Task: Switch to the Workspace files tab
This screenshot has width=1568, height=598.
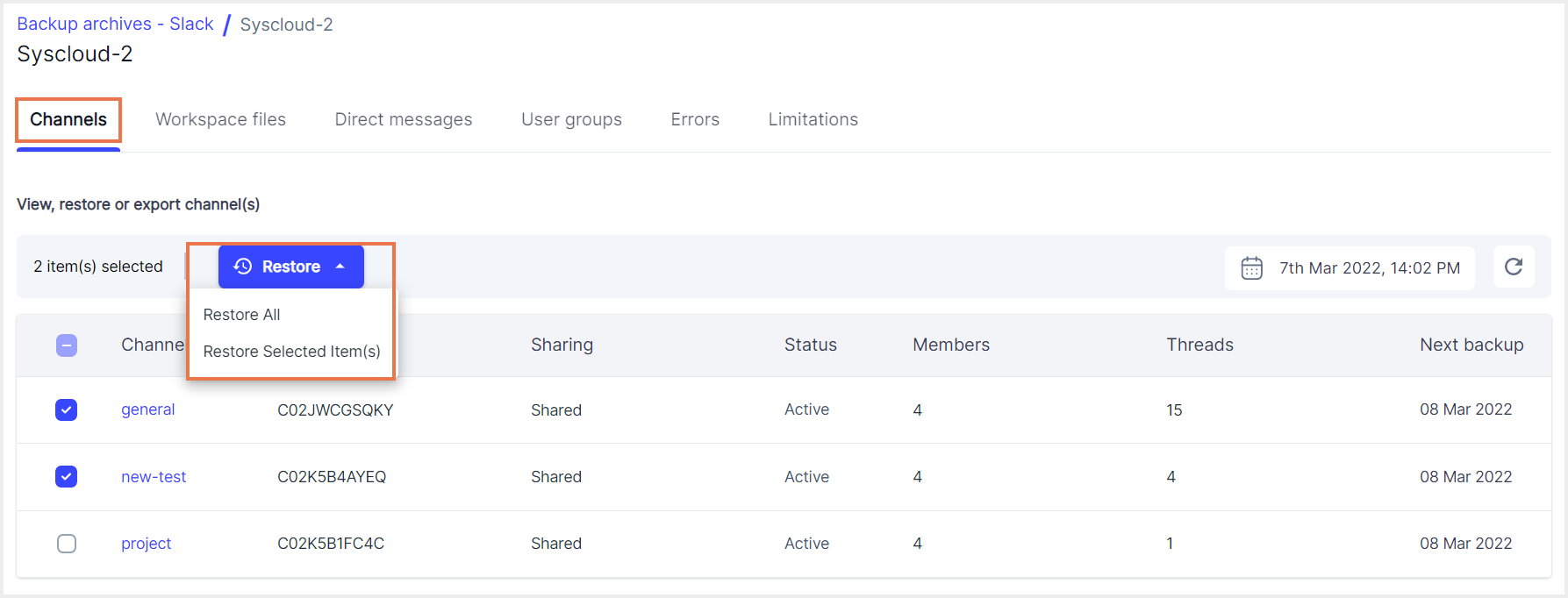Action: [220, 119]
